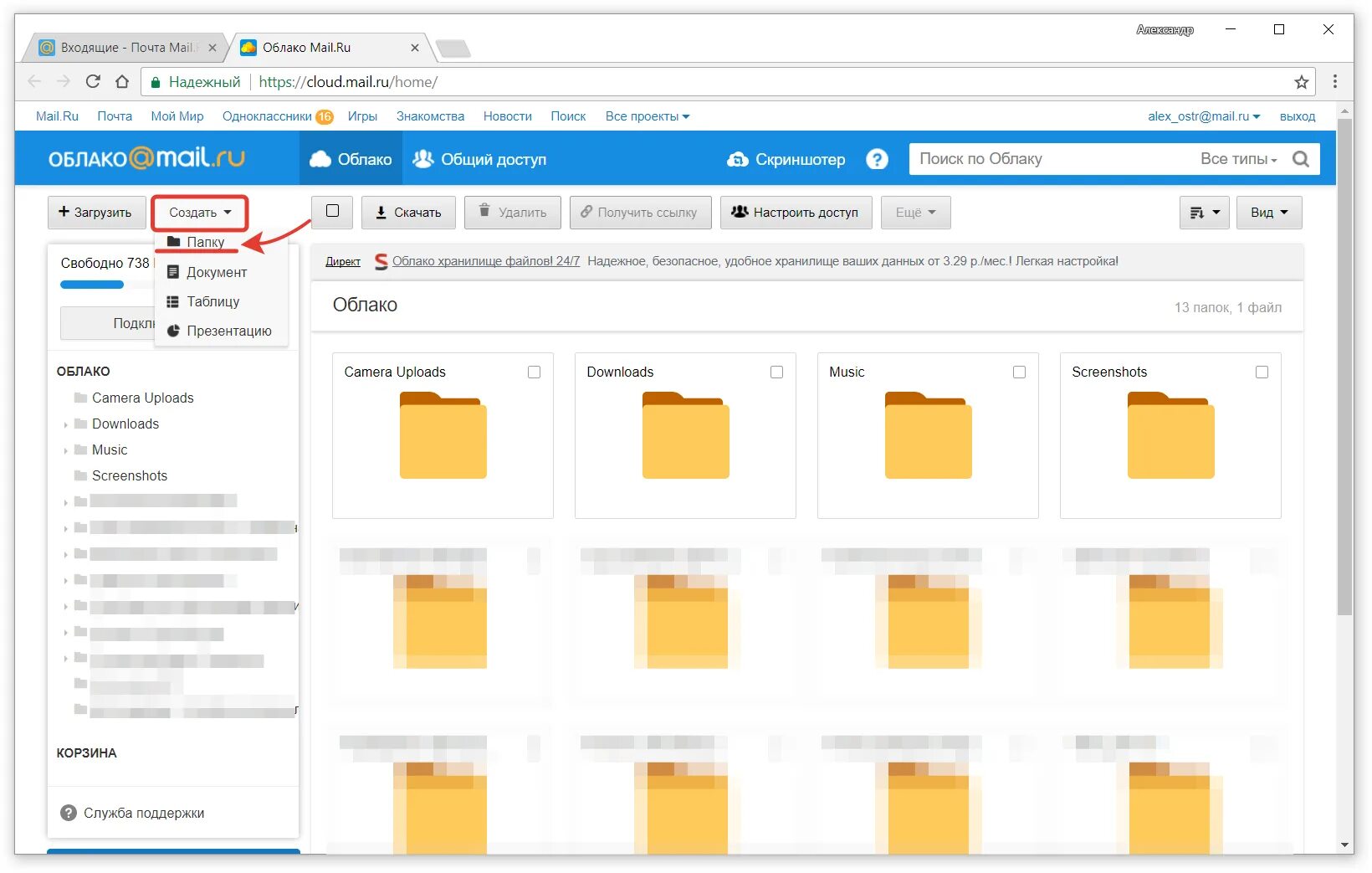Click the browser back arrow
The image size is (1372, 873).
[x=34, y=81]
